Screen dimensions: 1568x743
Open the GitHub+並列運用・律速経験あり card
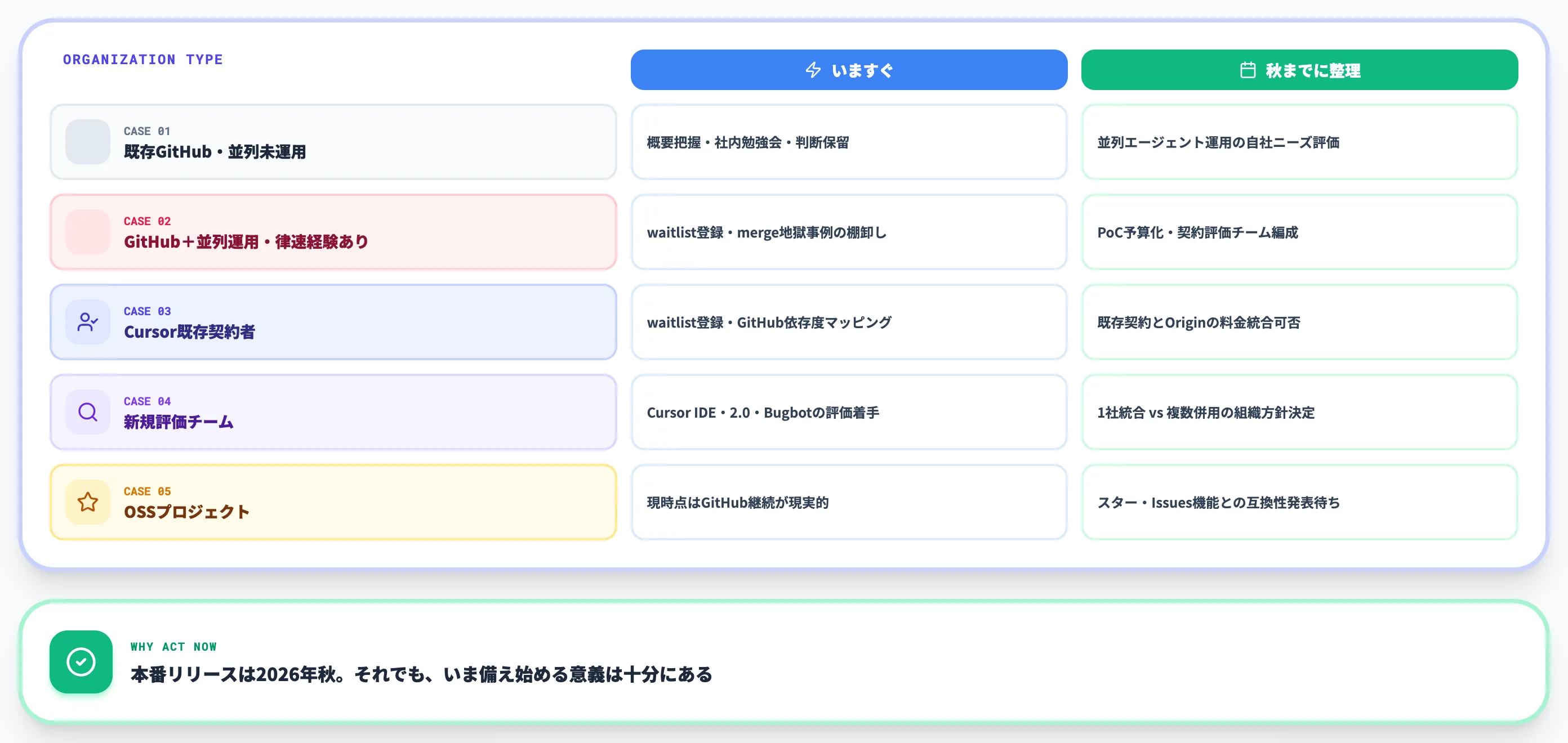[333, 232]
